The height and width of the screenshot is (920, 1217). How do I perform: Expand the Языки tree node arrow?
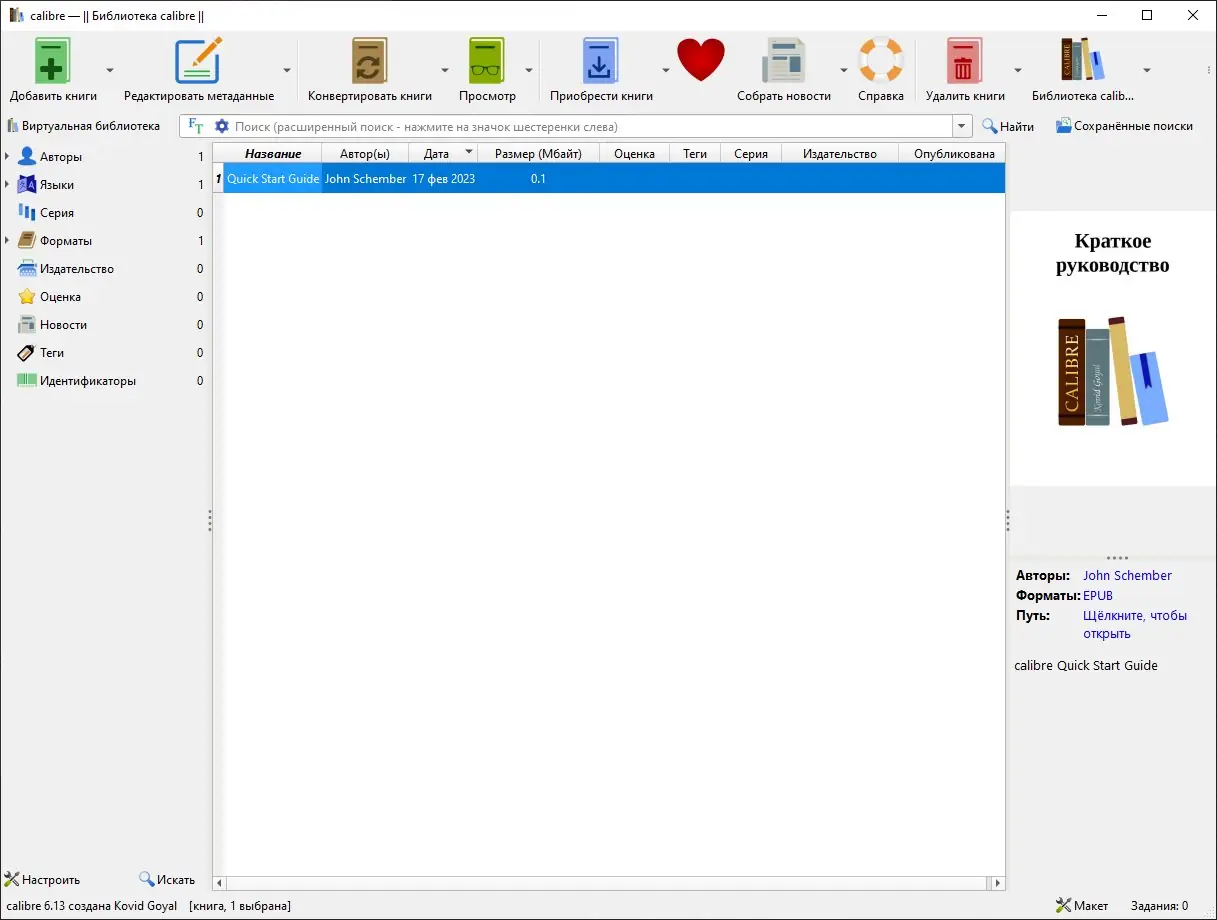pyautogui.click(x=7, y=185)
